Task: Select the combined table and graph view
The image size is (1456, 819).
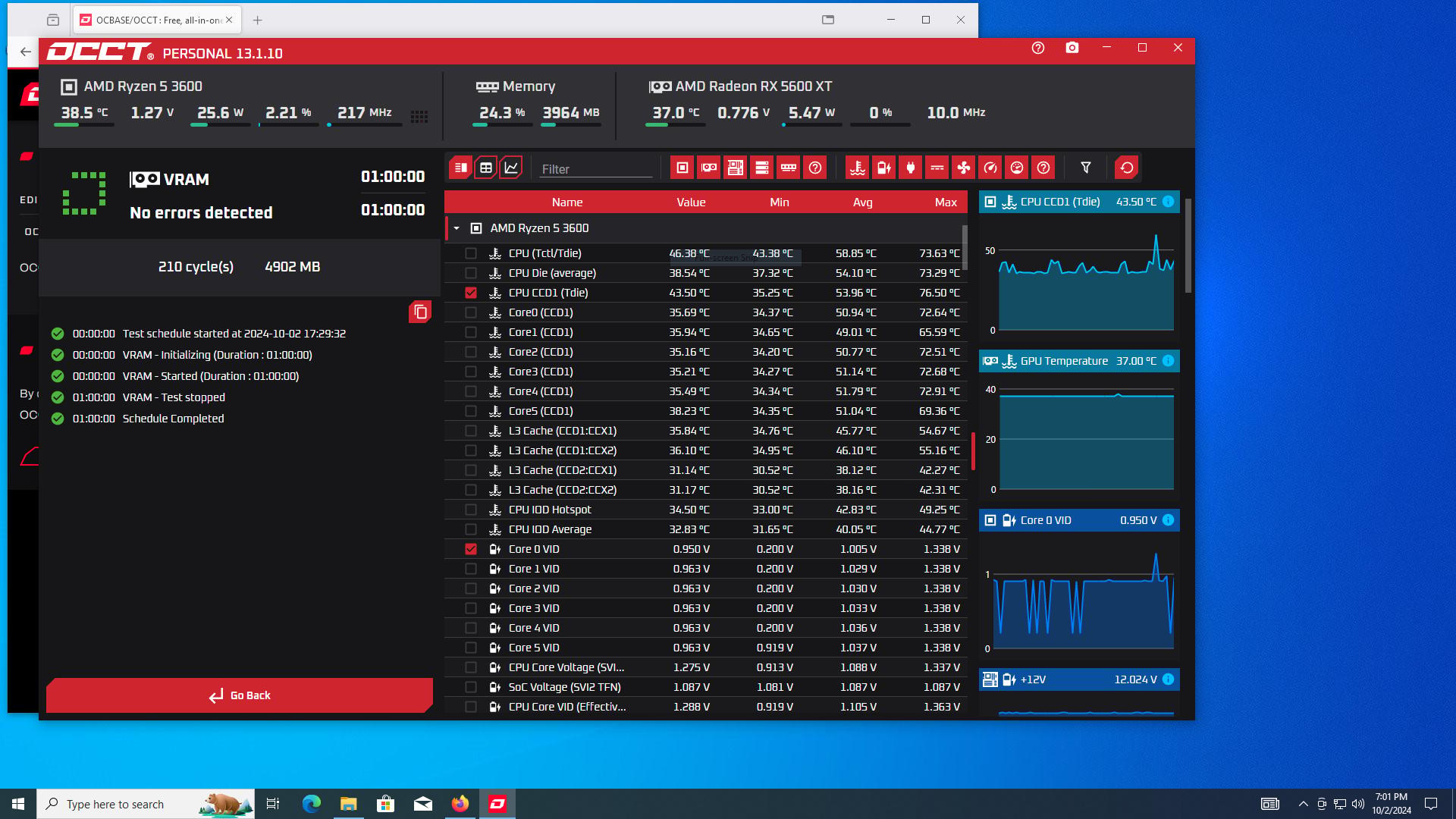Action: 460,168
